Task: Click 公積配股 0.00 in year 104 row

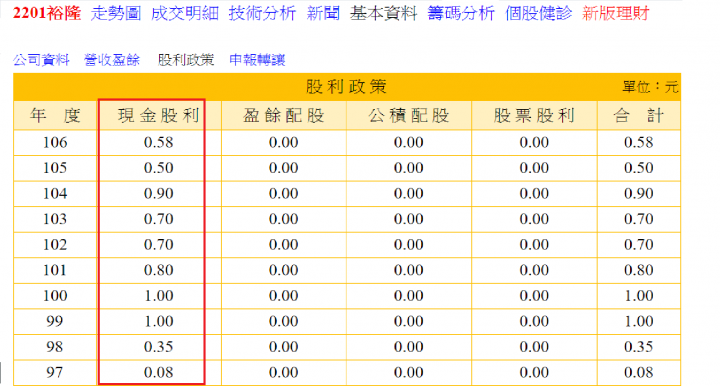Action: (409, 194)
